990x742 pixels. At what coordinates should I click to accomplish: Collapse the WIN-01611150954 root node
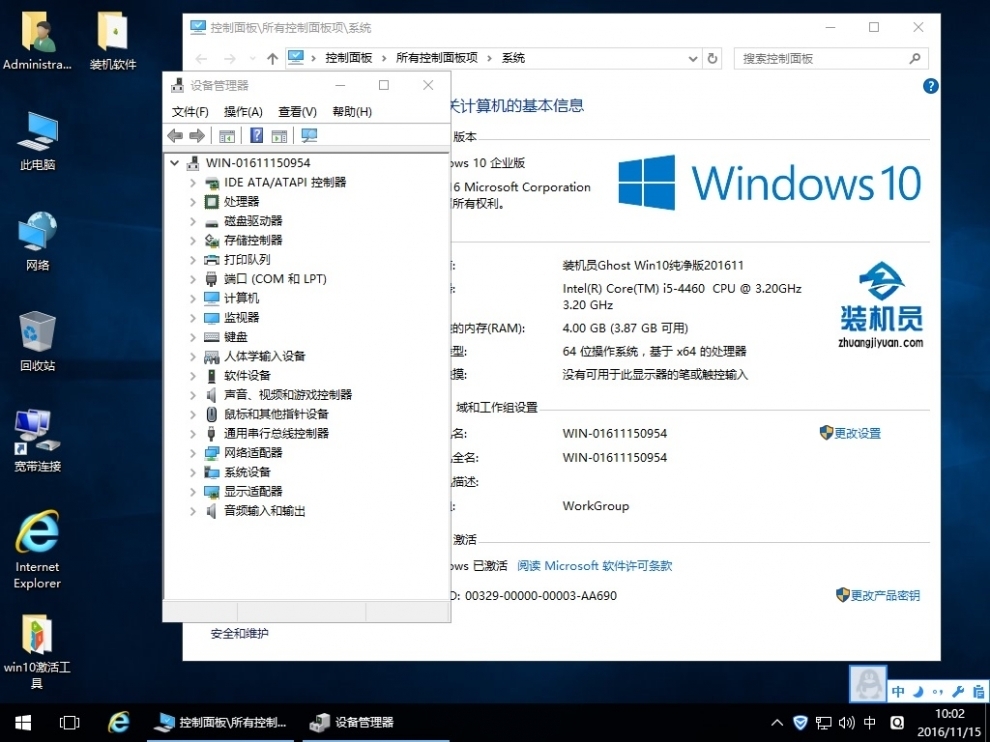pos(175,163)
